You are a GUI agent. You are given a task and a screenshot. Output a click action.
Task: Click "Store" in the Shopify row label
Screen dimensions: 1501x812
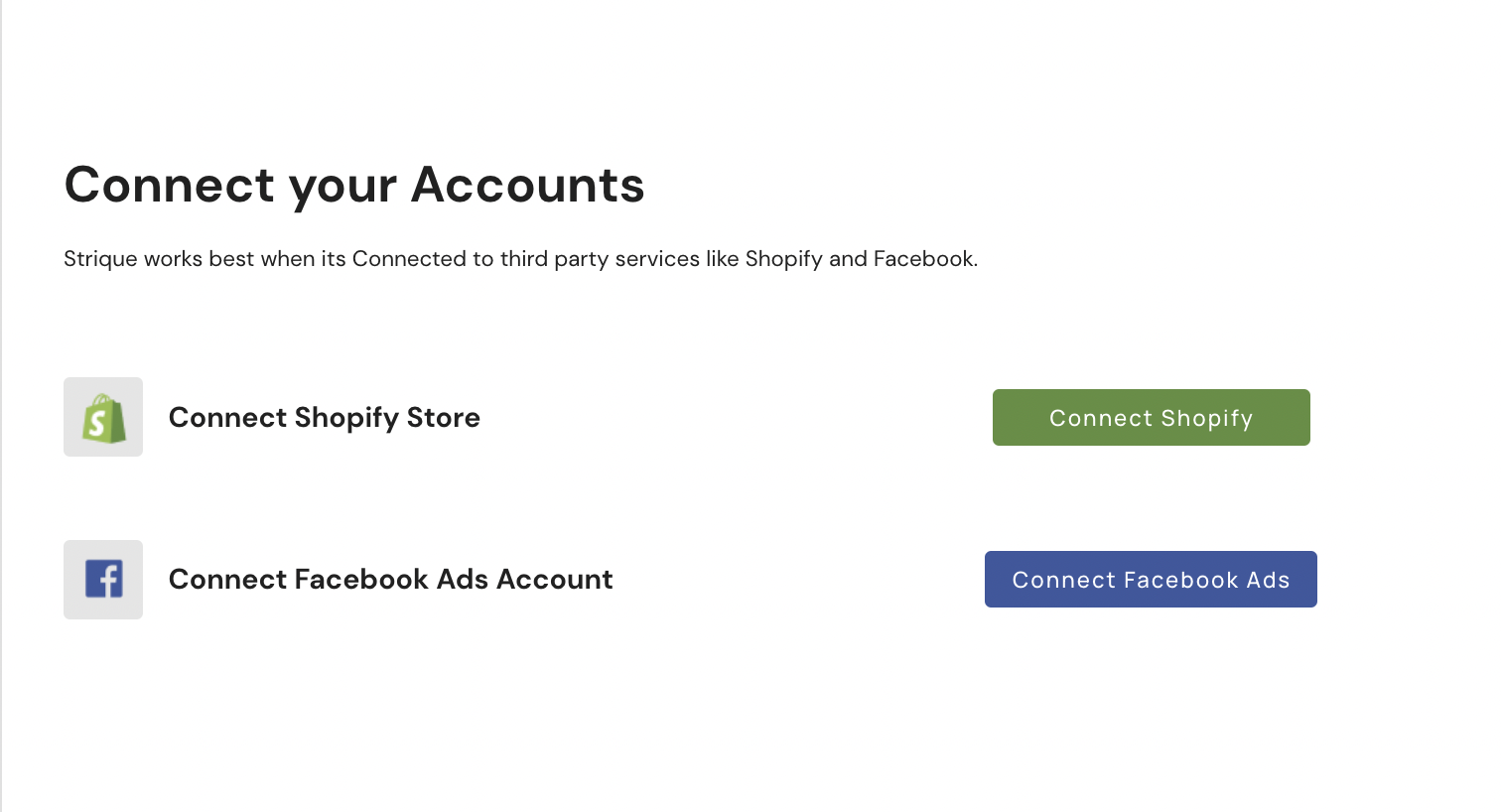click(x=443, y=418)
